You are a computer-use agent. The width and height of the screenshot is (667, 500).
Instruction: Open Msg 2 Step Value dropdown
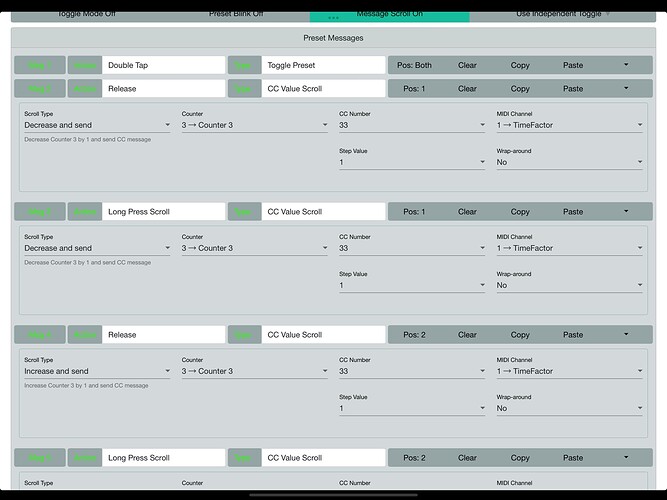412,162
